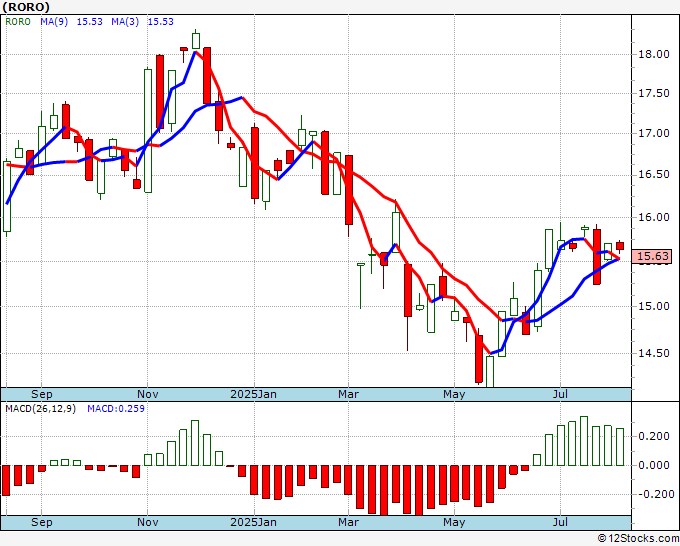Screen dimensions: 680x546
Task: Click the (RORO) chart title
Action: pyautogui.click(x=26, y=7)
